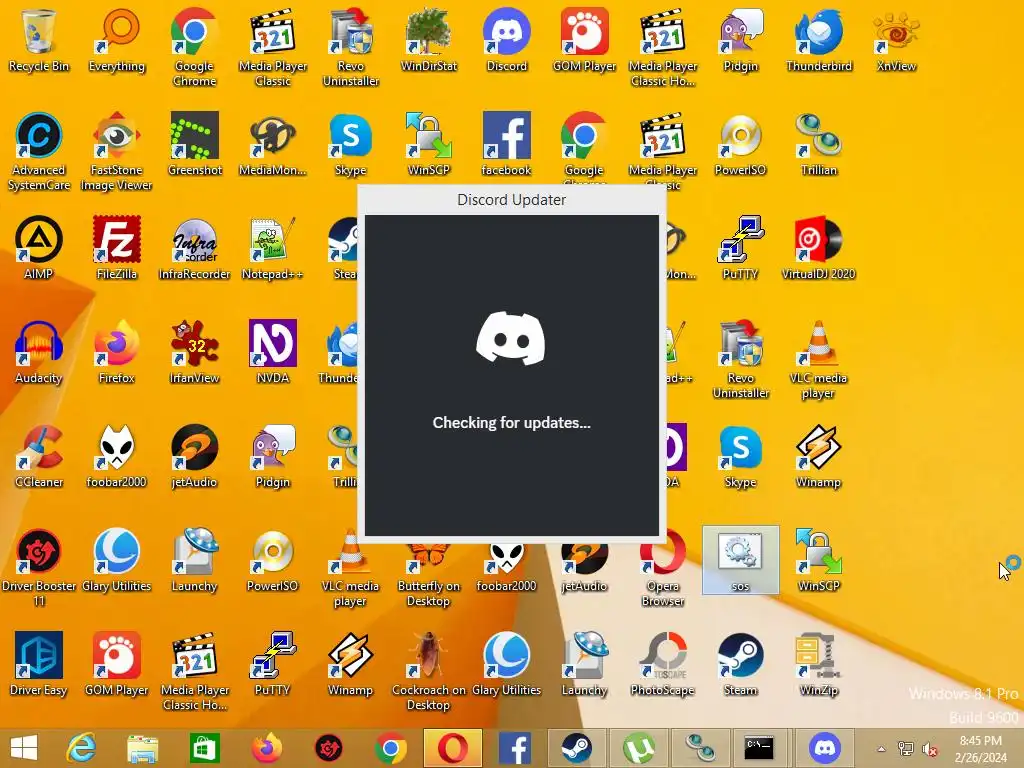Launch the NVDA screen reader shortcut
Image resolution: width=1024 pixels, height=768 pixels.
272,353
